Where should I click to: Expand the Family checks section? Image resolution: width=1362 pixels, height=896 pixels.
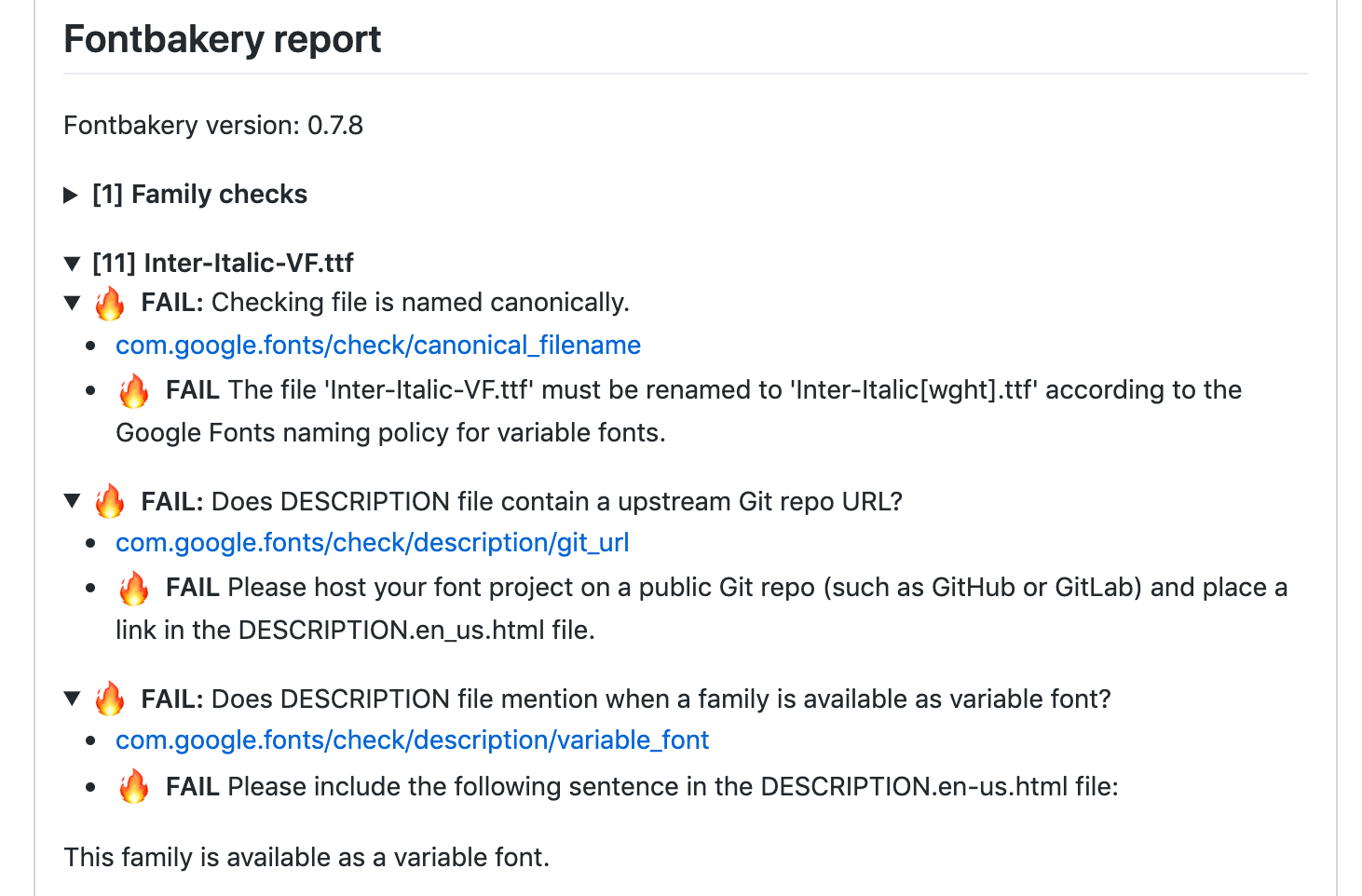[72, 195]
